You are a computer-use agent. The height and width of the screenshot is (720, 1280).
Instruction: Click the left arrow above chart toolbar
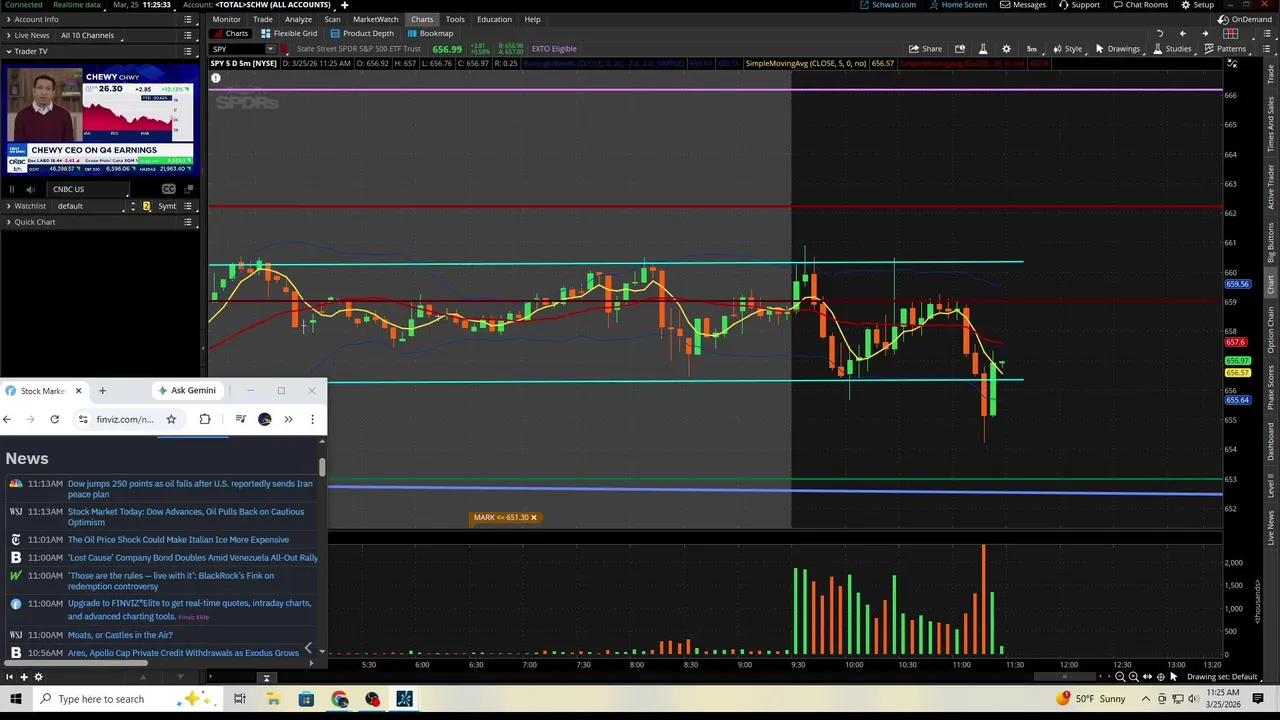point(1183,33)
